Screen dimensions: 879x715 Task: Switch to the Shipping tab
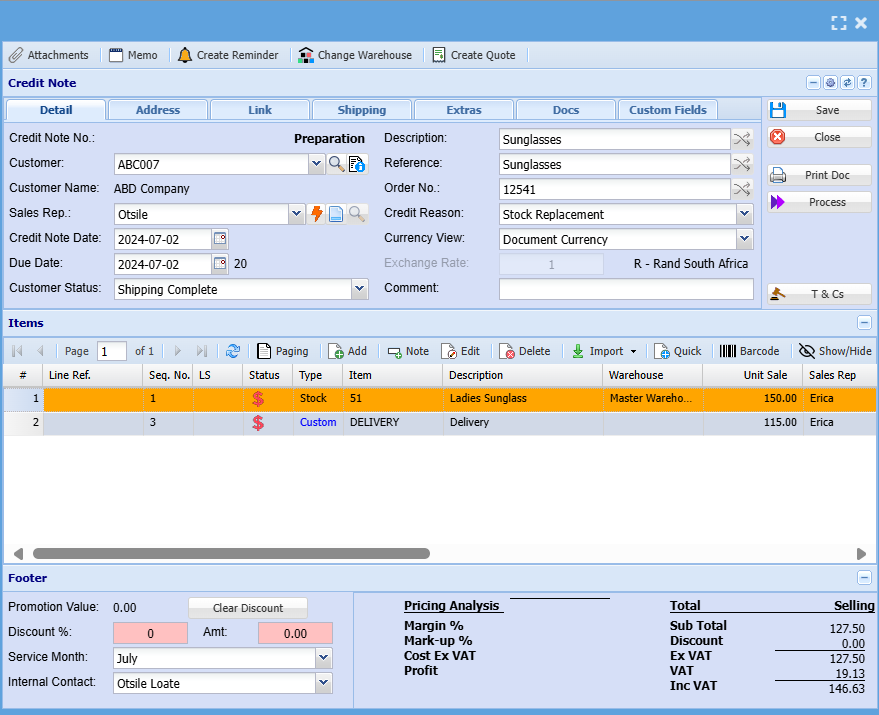pos(361,110)
